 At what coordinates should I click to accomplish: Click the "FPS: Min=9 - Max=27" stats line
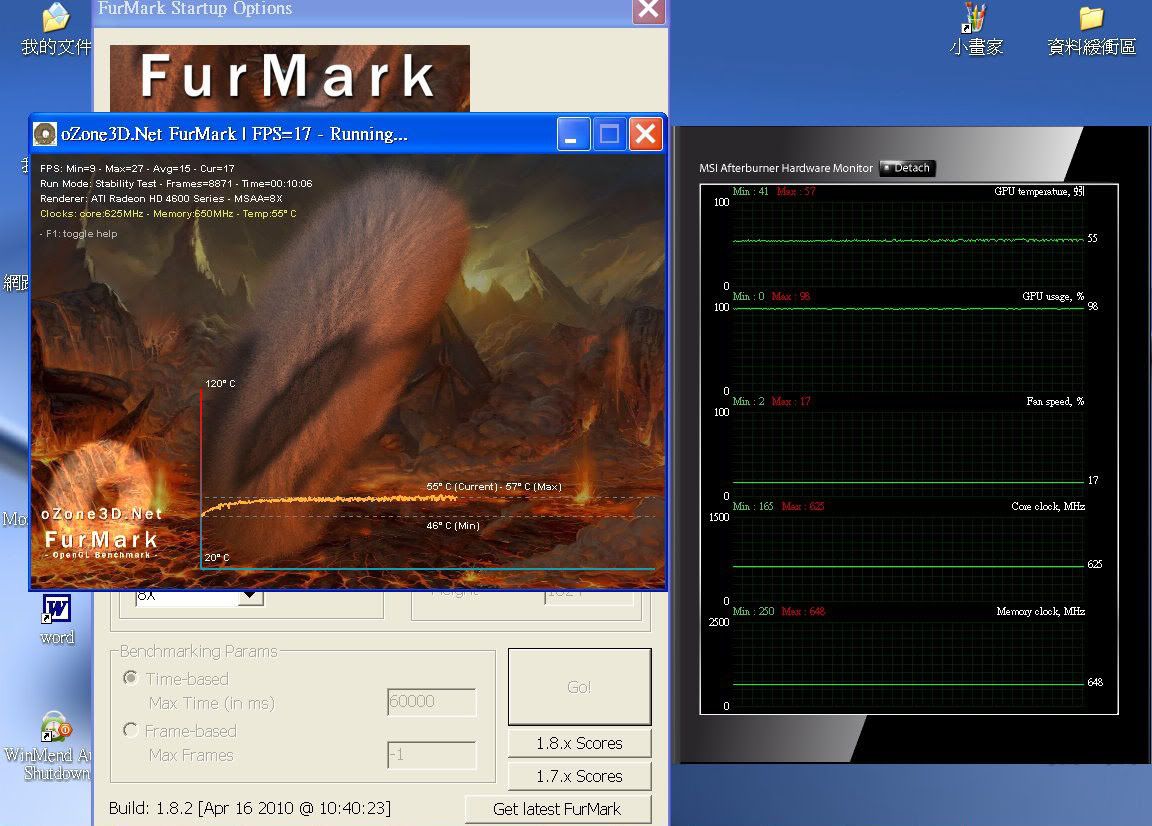[137, 168]
